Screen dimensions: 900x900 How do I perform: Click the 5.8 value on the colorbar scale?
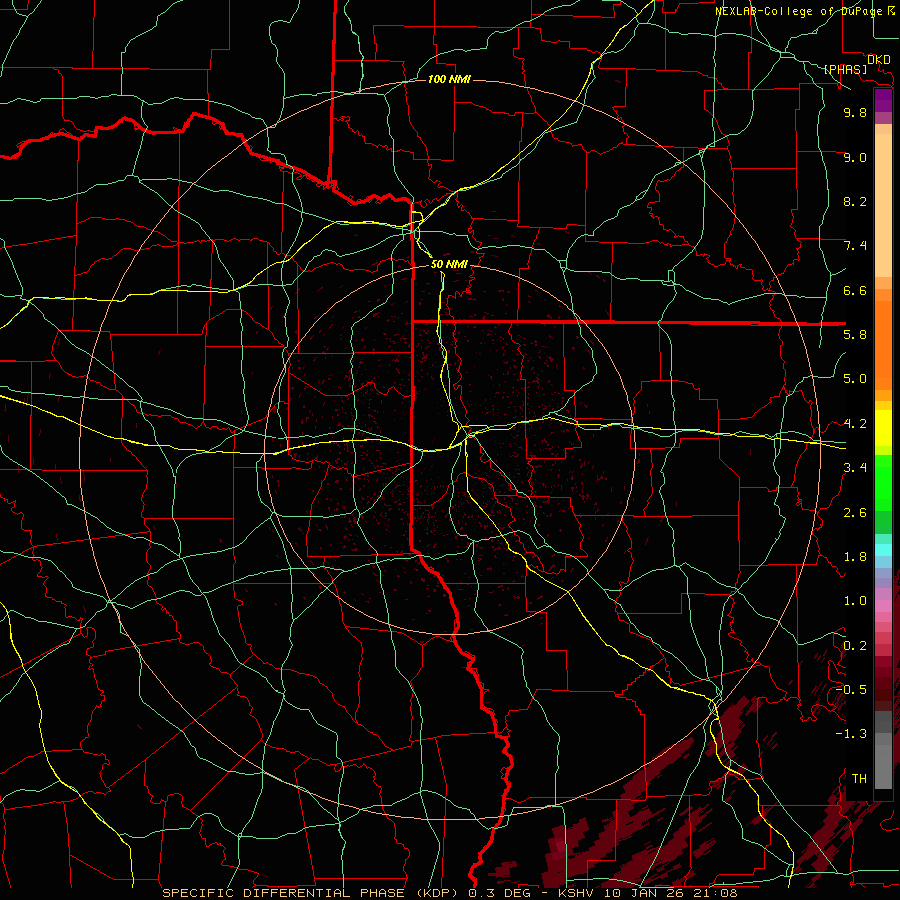pos(855,334)
